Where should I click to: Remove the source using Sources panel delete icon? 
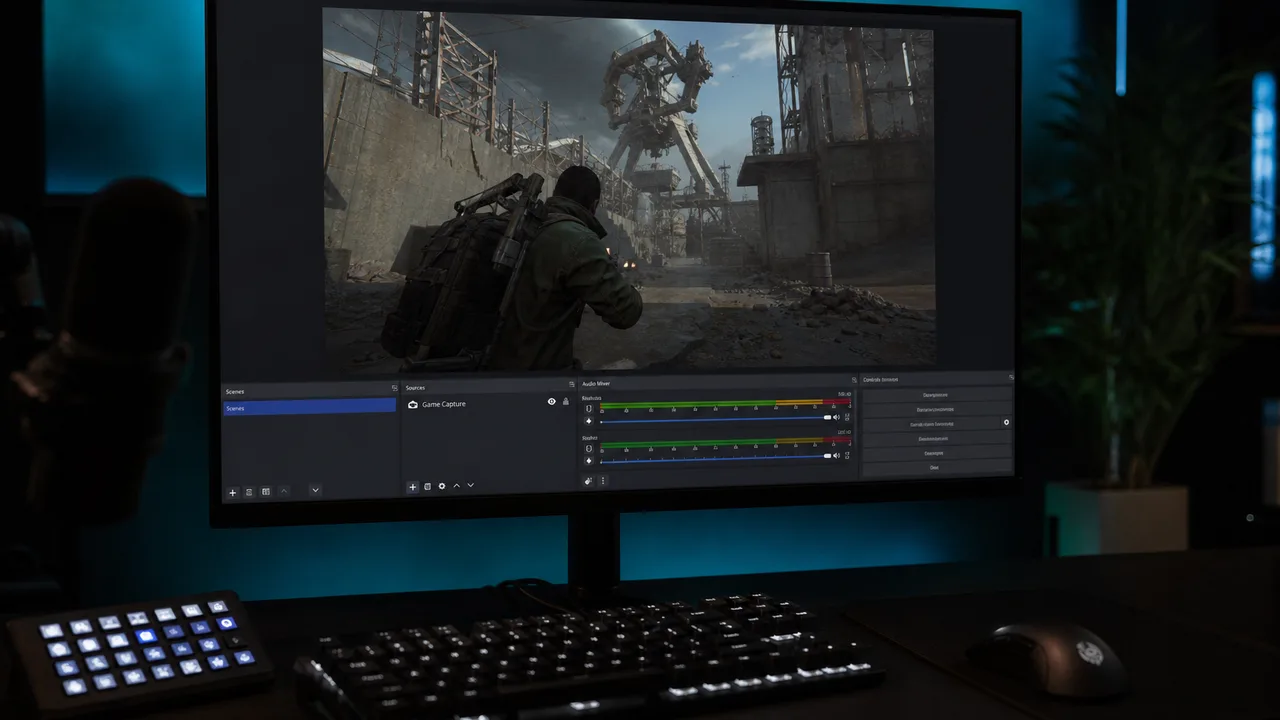[427, 487]
